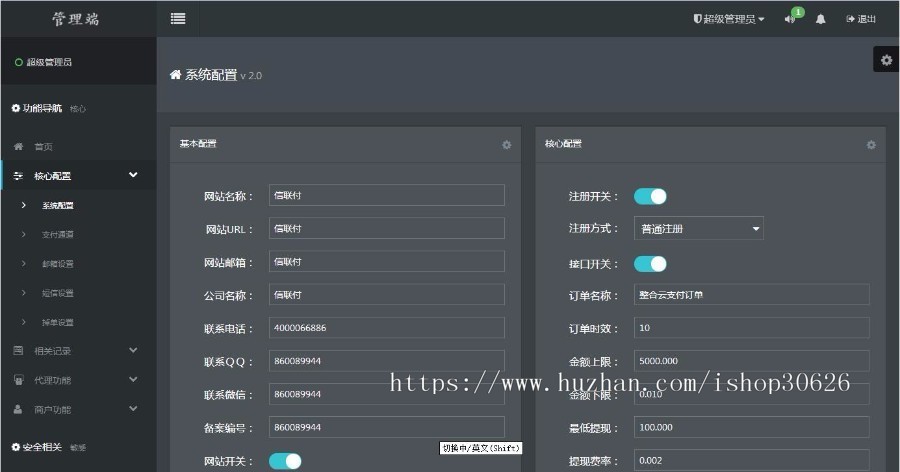Toggle the 接口开关 switch
Image resolution: width=900 pixels, height=472 pixels.
coord(650,264)
